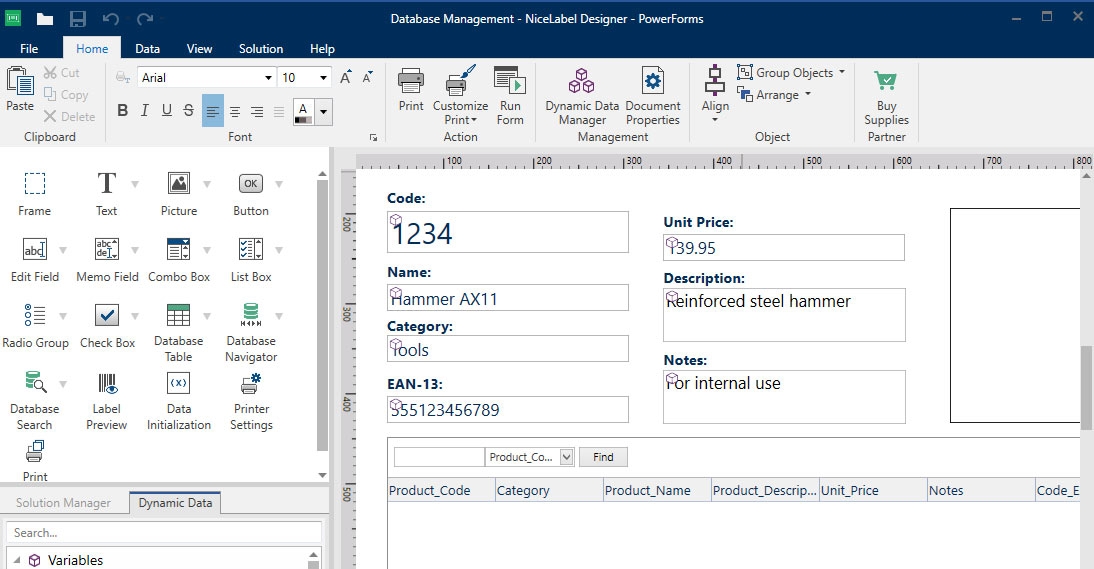Set left text alignment

click(213, 111)
